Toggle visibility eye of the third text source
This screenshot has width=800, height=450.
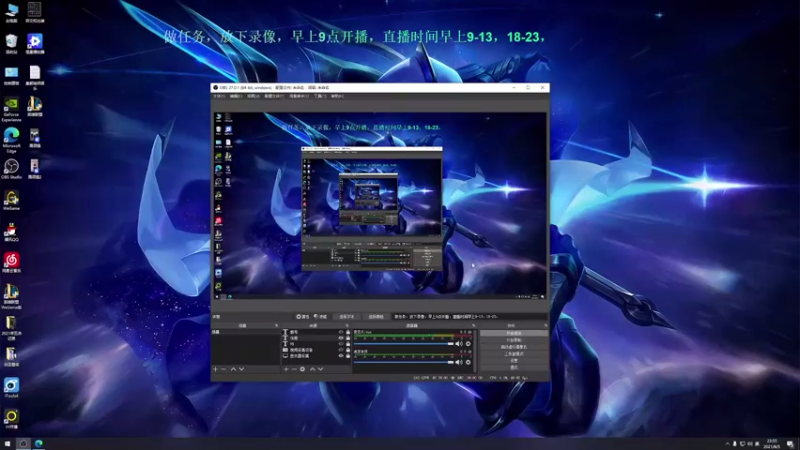(341, 344)
